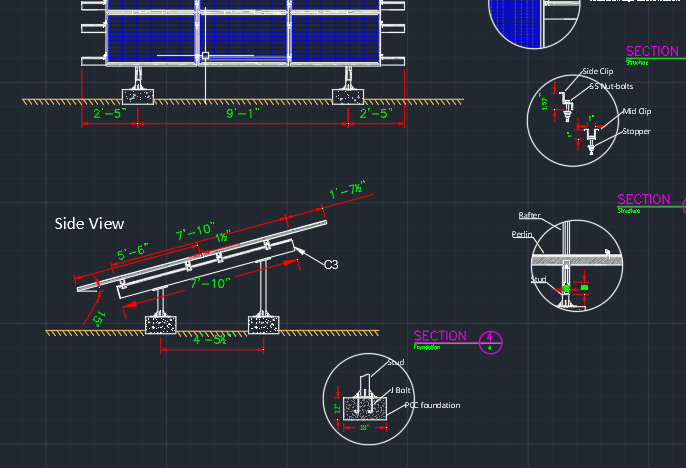Select the 1½" gap dimension text
The height and width of the screenshot is (468, 686).
click(223, 236)
